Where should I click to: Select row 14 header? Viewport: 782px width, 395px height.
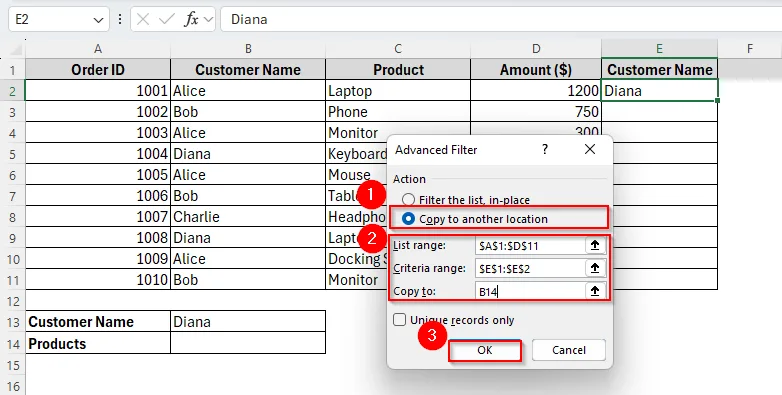[x=12, y=344]
